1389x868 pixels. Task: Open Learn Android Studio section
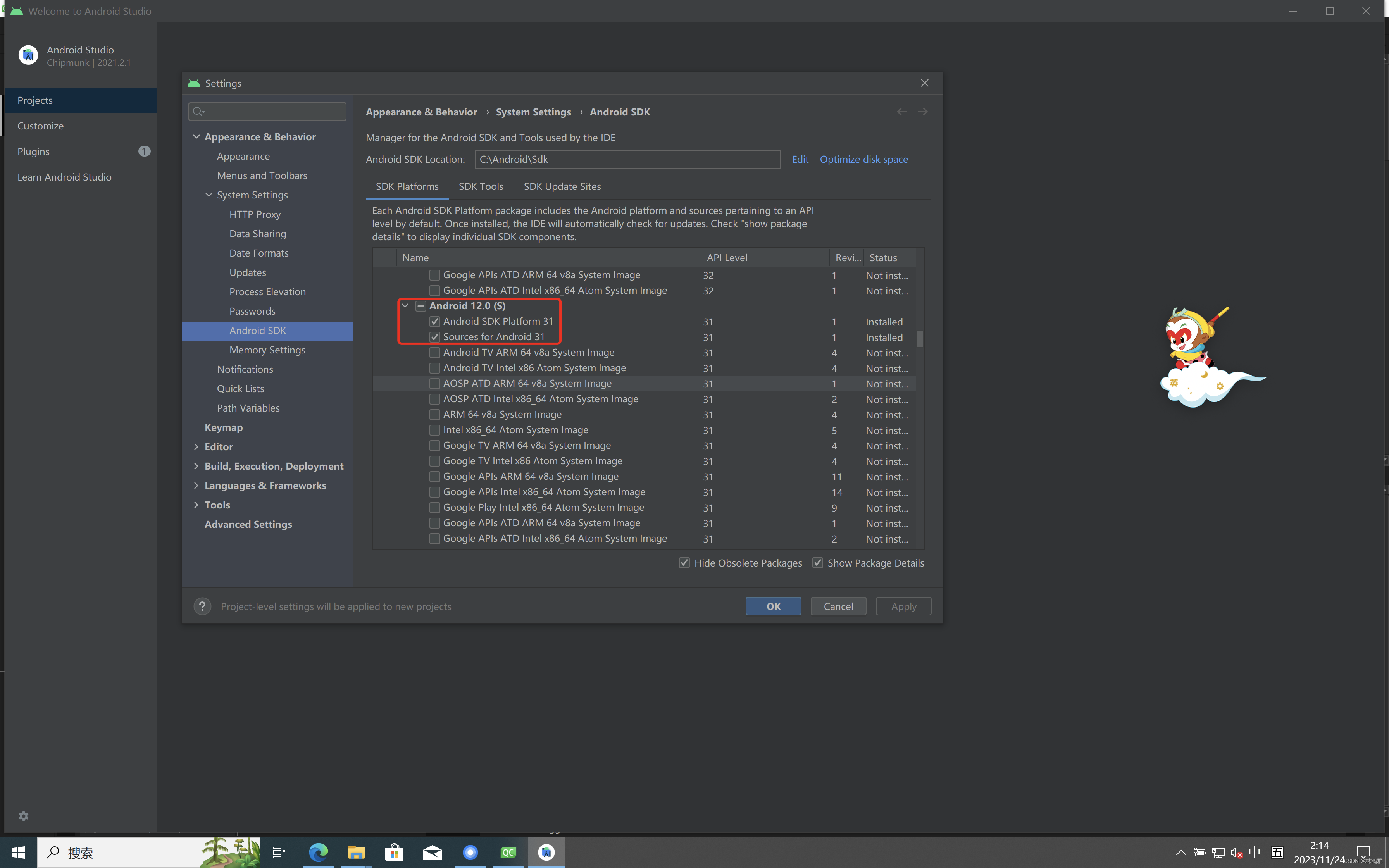(80, 177)
